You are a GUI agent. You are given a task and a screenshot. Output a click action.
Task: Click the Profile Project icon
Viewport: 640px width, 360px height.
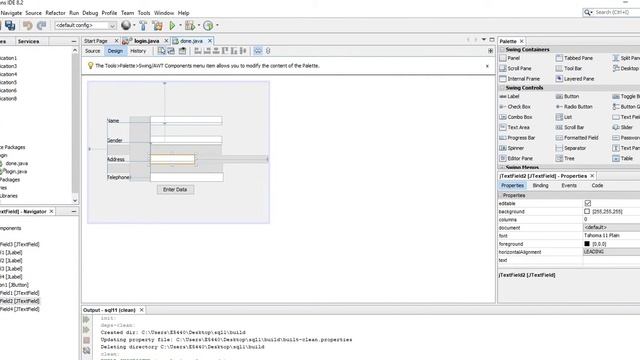(208, 25)
